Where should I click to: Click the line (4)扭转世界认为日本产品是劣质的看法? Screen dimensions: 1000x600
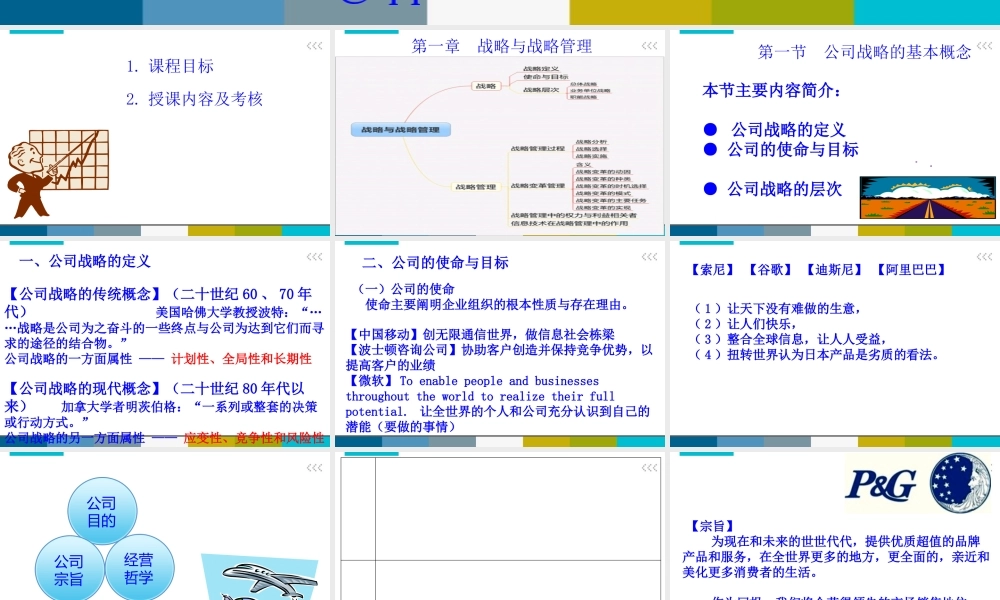(818, 354)
